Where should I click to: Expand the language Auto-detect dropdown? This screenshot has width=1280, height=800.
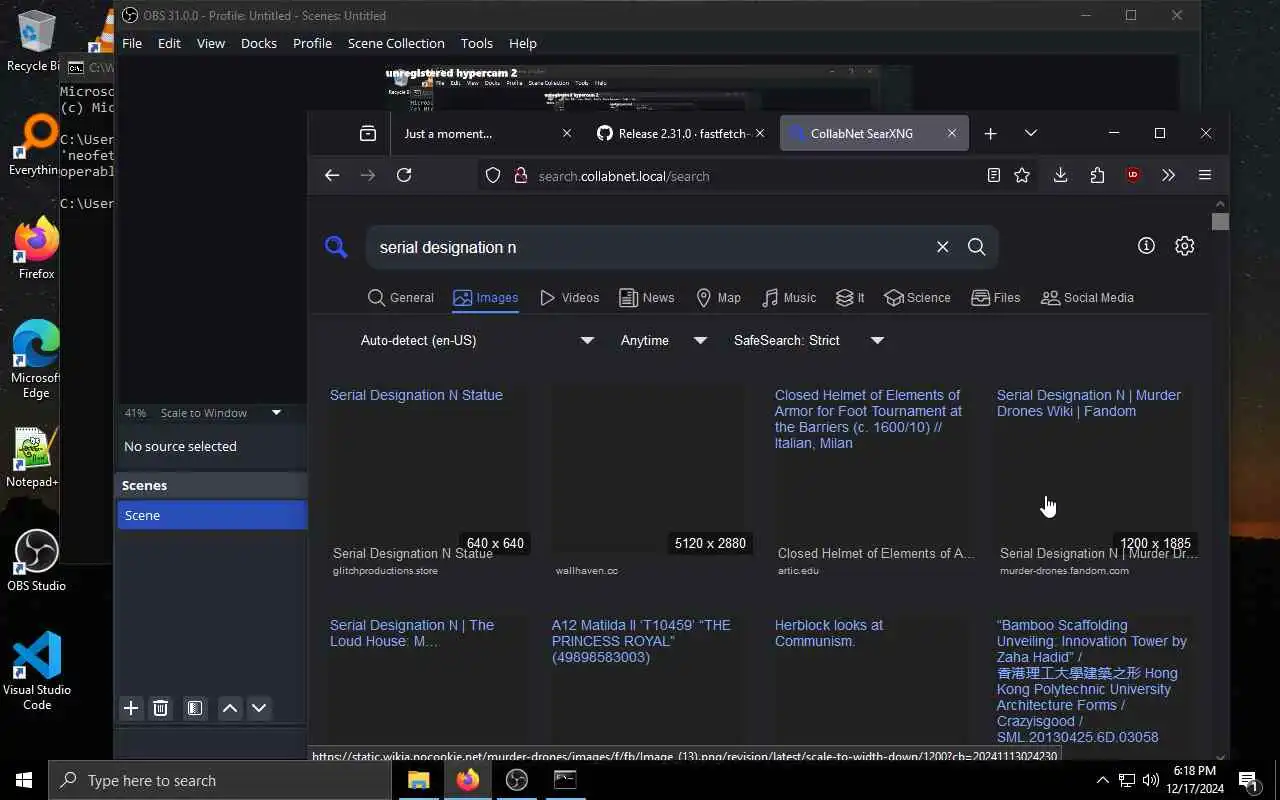pos(477,340)
